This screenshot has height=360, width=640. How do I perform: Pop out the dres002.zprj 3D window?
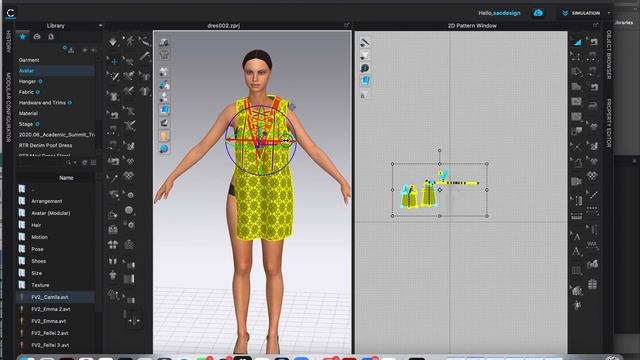[x=347, y=25]
